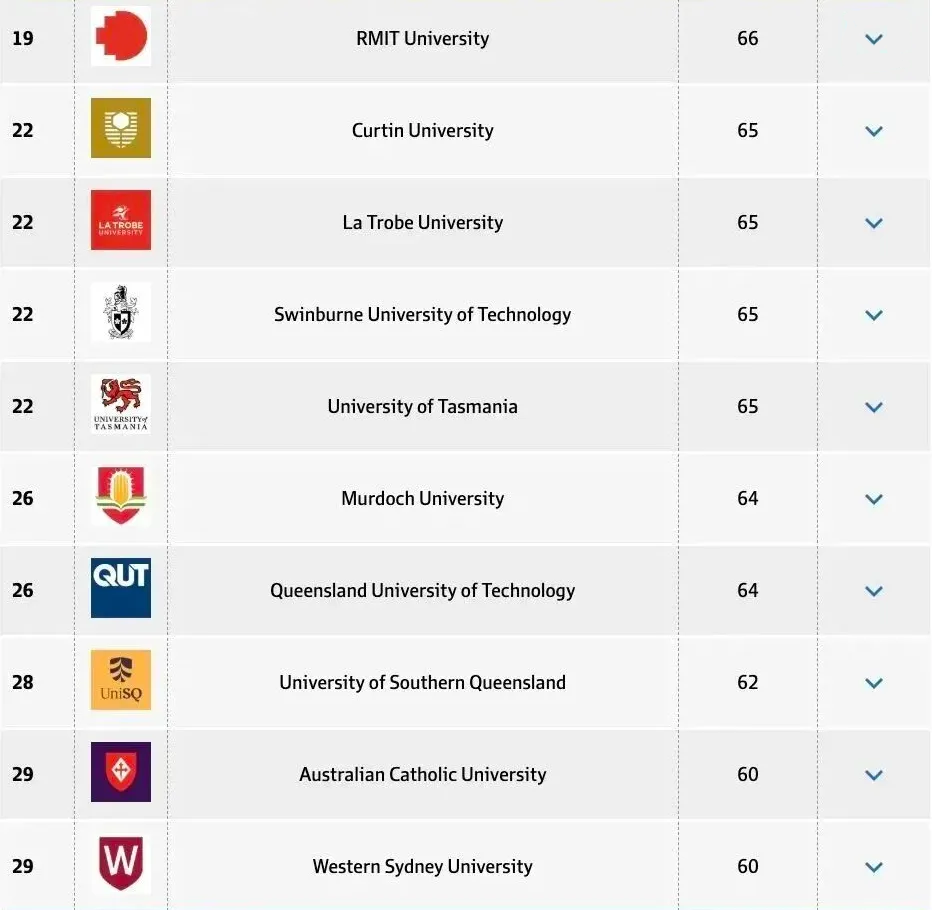Click the Swinburne University crest logo
This screenshot has height=910, width=932.
[121, 312]
